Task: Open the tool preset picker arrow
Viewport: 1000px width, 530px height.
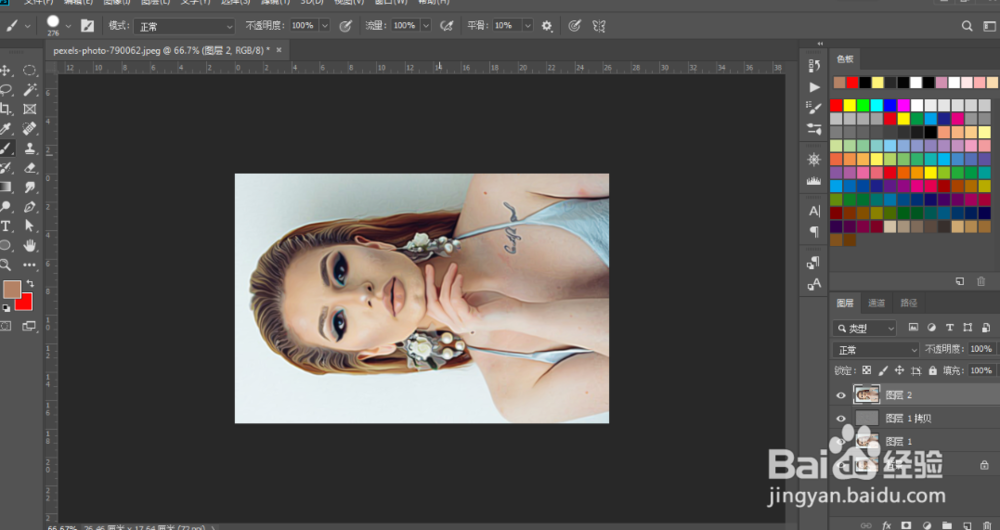Action: click(x=27, y=26)
